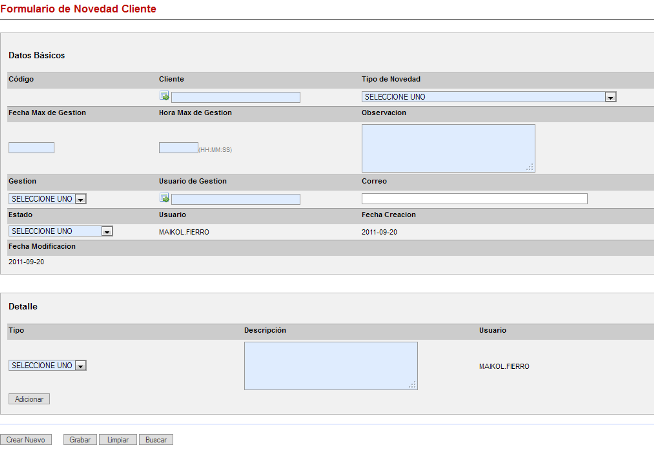Click inside the Observacion text area
The image size is (654, 450).
coord(448,148)
